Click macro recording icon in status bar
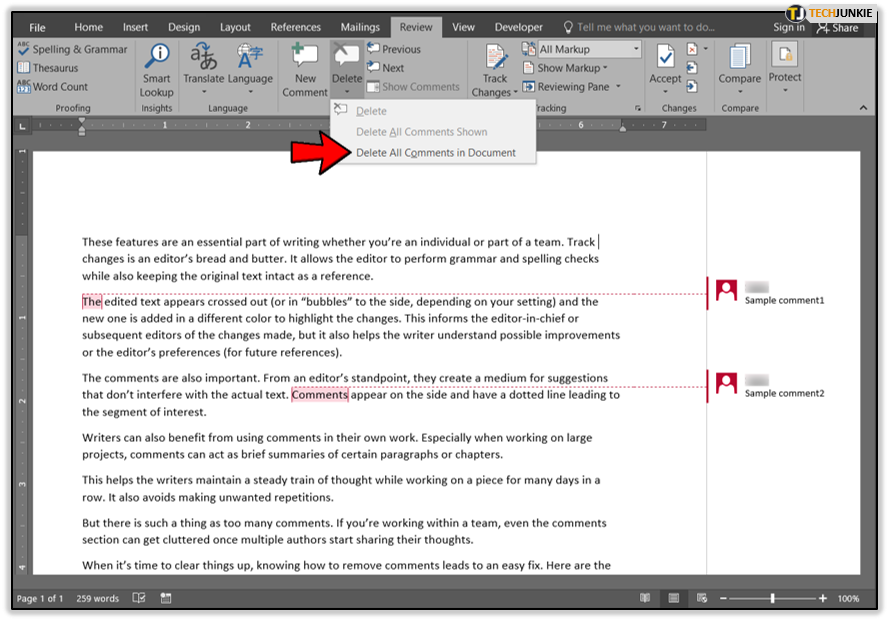Viewport: 889px width, 621px height. point(166,598)
